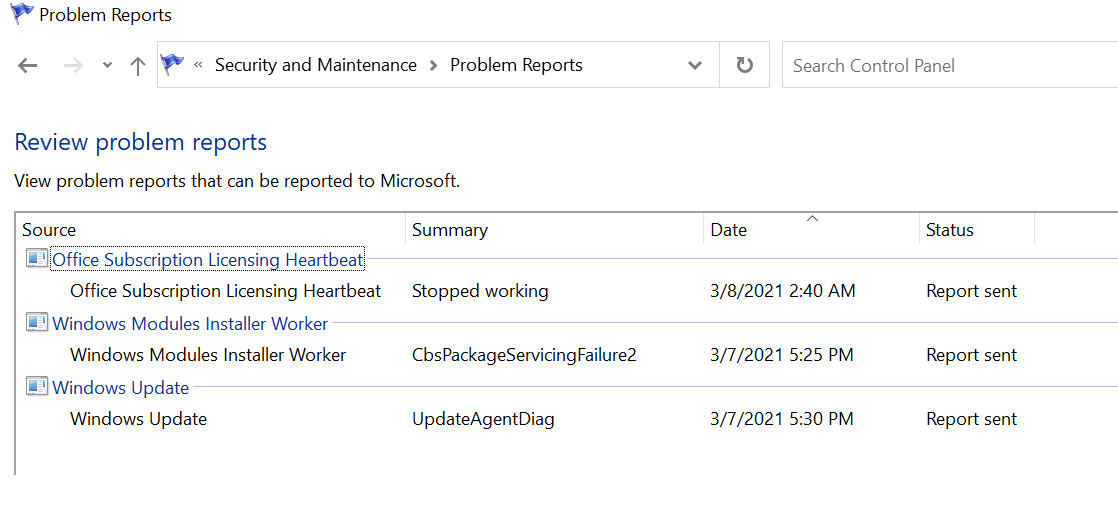Click the Windows Modules Installer Worker group icon

[x=37, y=323]
